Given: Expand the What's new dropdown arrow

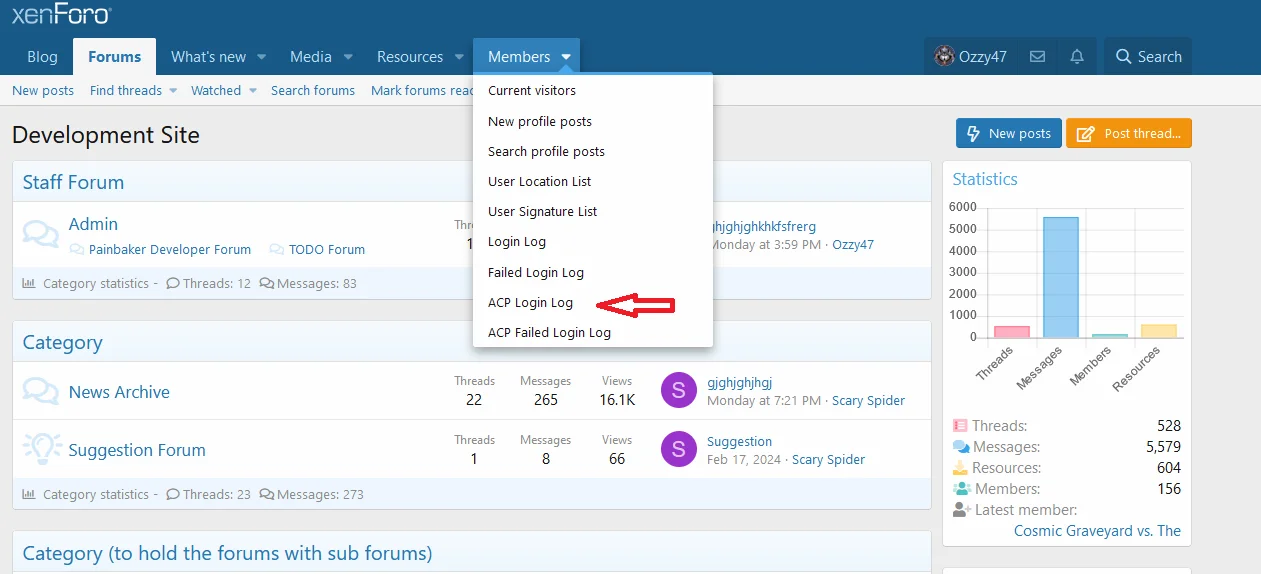Looking at the screenshot, I should pyautogui.click(x=261, y=57).
